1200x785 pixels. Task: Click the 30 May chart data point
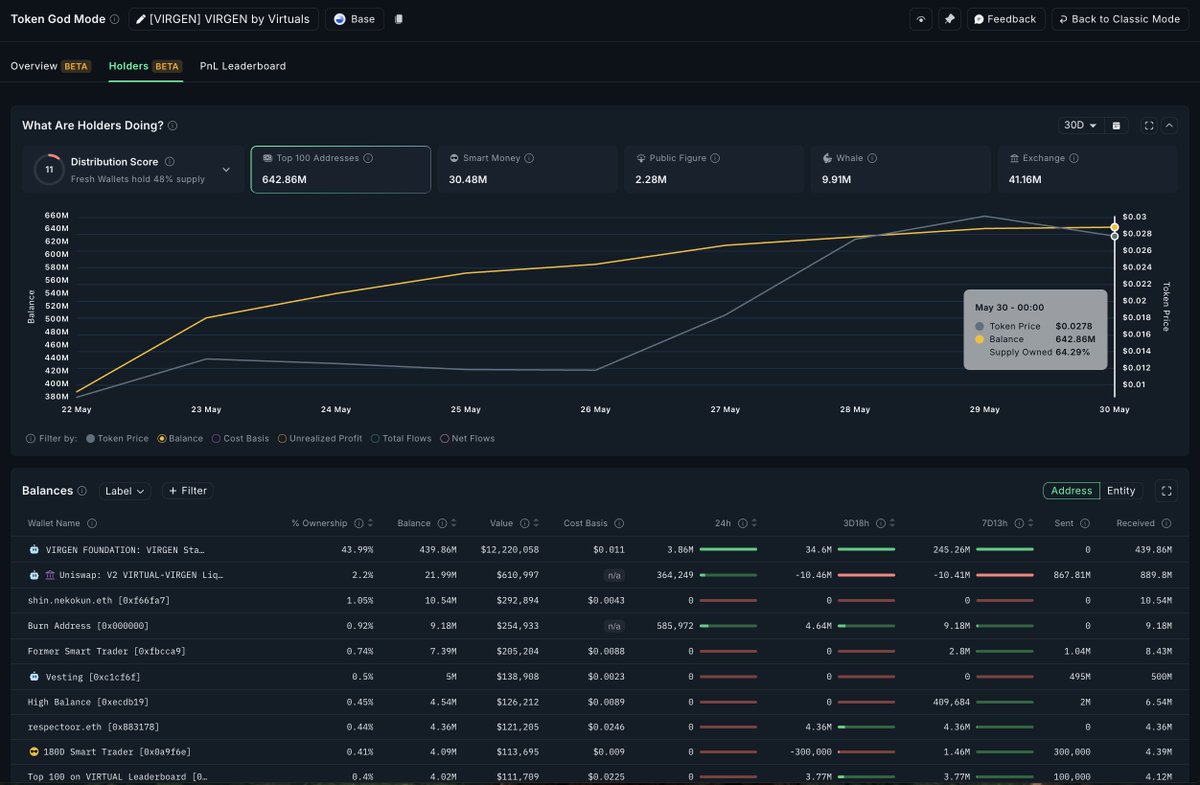click(1114, 227)
